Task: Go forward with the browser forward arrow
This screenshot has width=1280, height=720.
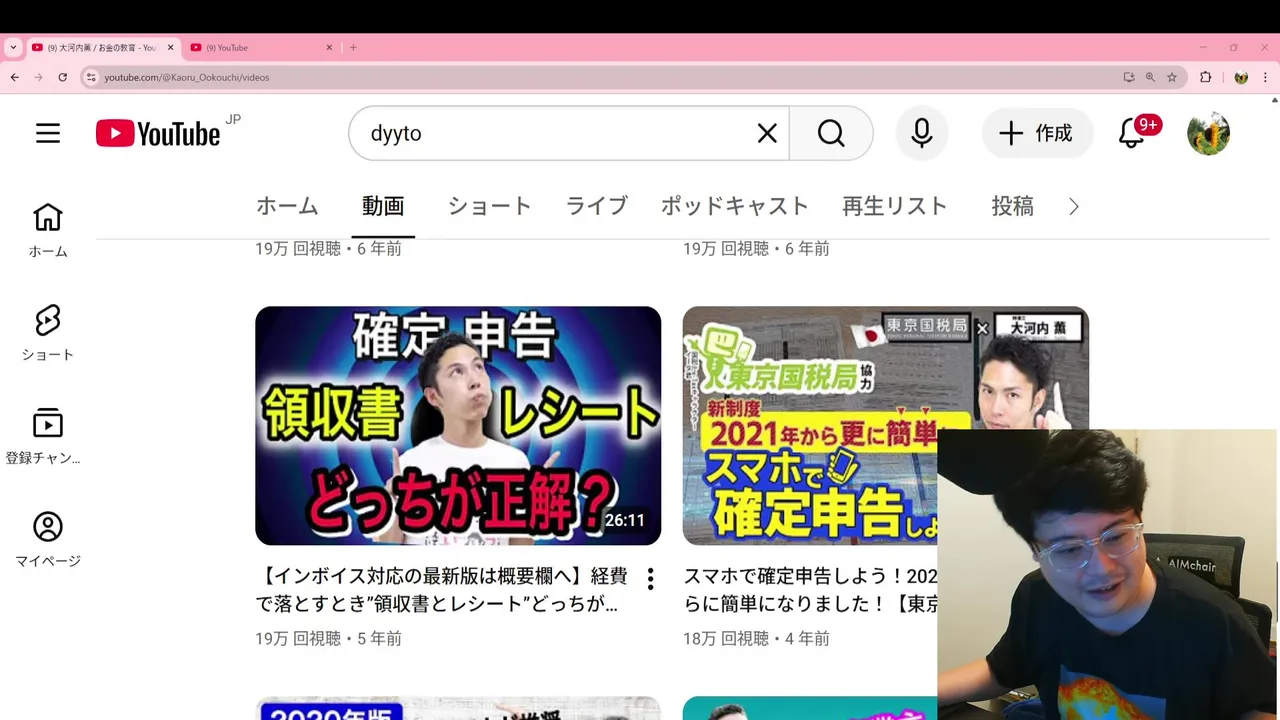Action: [38, 77]
